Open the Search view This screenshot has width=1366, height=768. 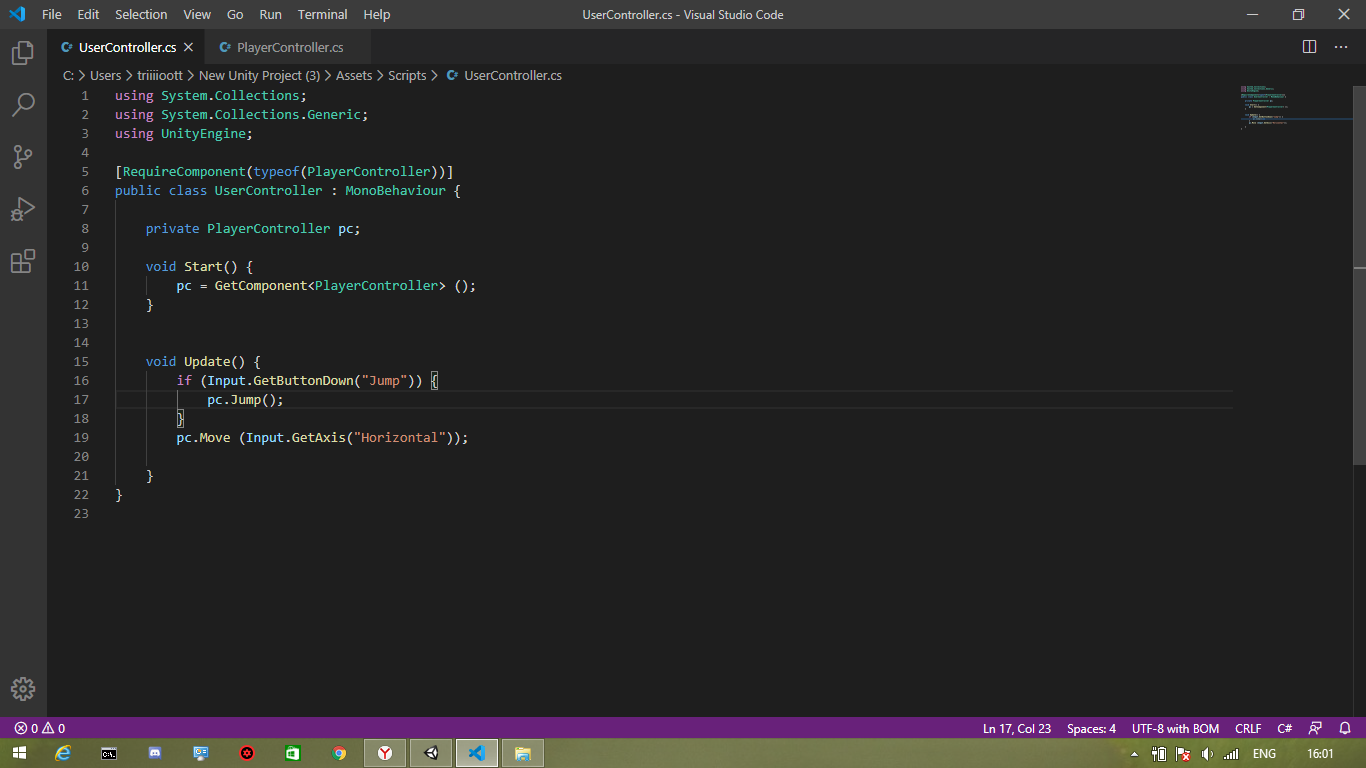23,105
